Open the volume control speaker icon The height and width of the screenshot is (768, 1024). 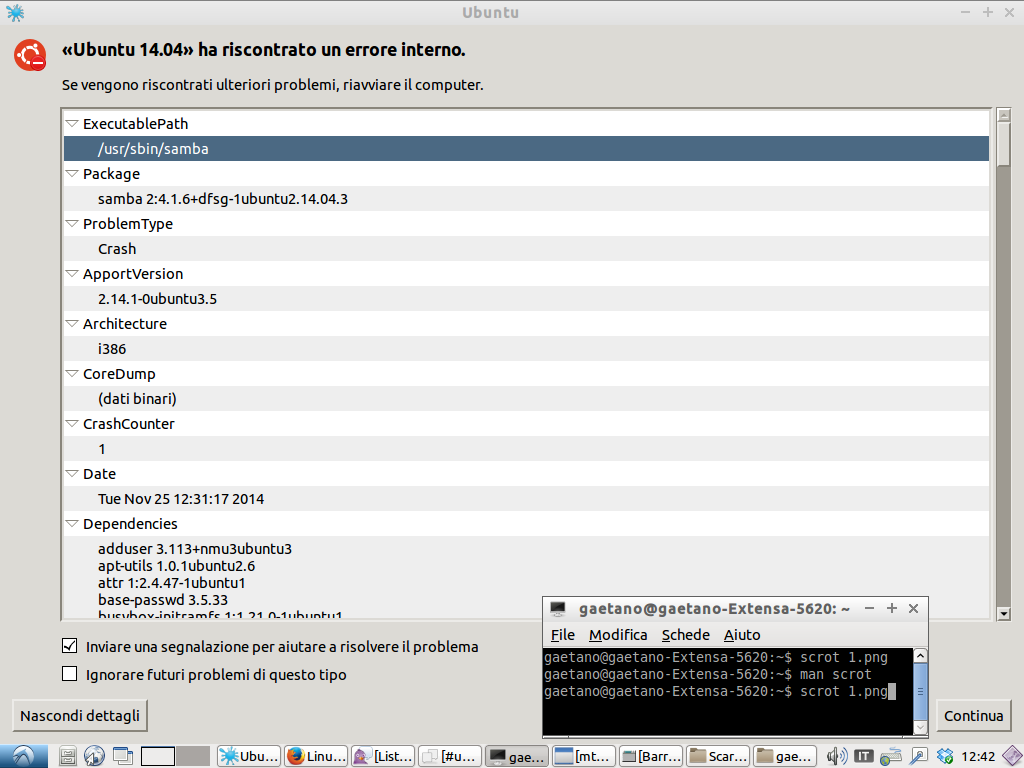837,756
